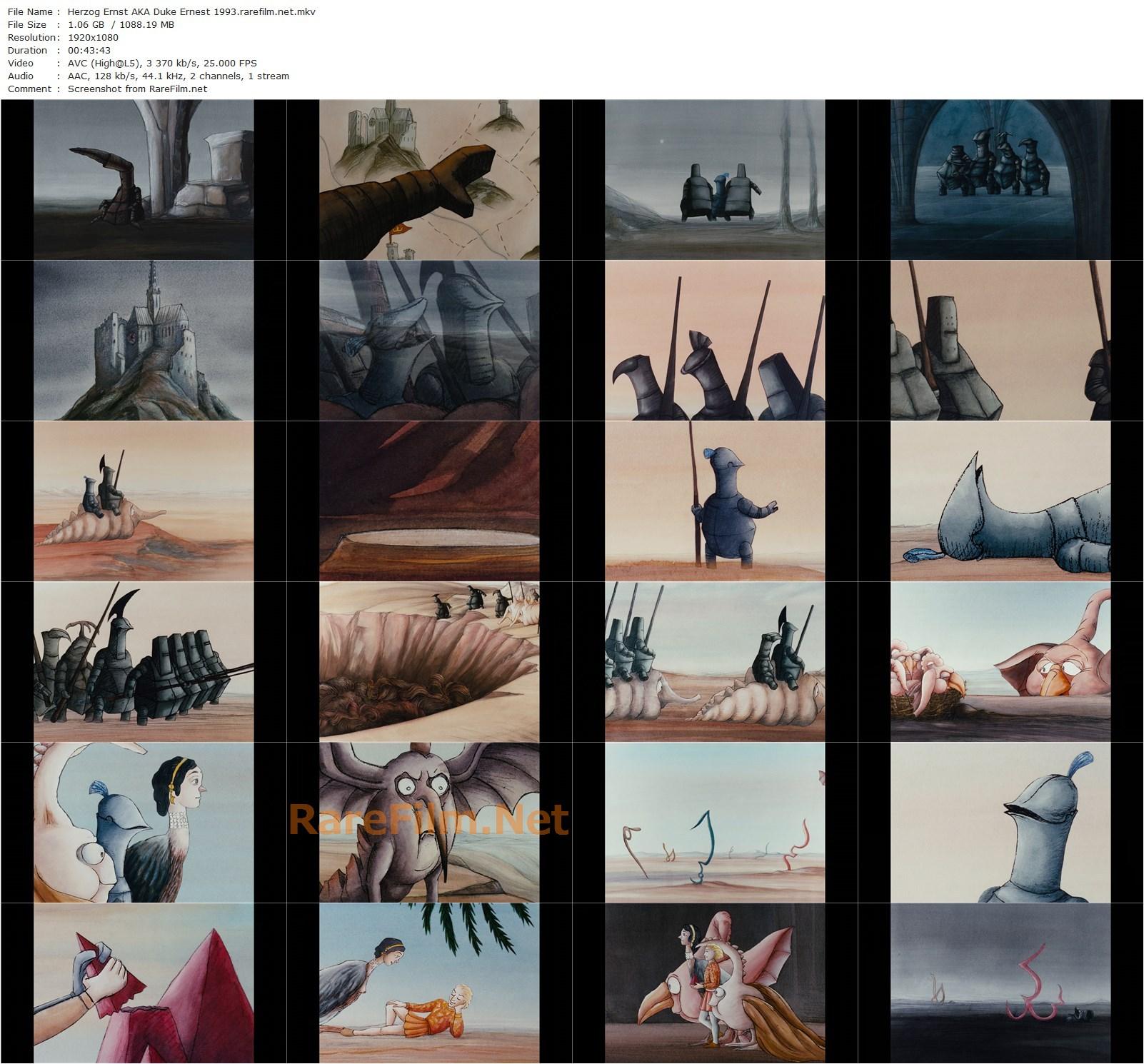Viewport: 1144px width, 1064px height.
Task: Open the gray castle on hill thumbnail
Action: pyautogui.click(x=144, y=340)
